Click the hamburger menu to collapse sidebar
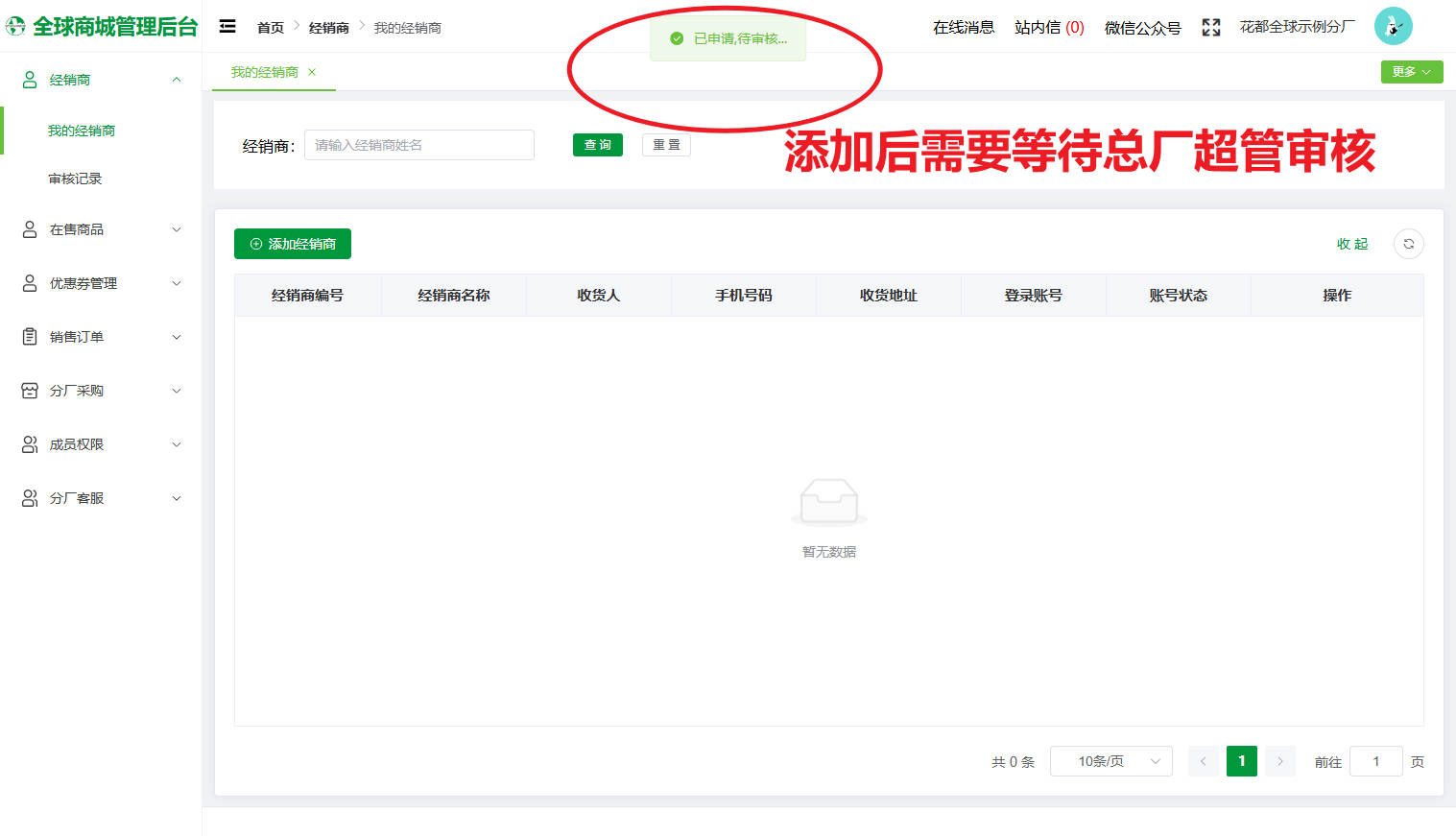This screenshot has height=836, width=1456. point(227,26)
